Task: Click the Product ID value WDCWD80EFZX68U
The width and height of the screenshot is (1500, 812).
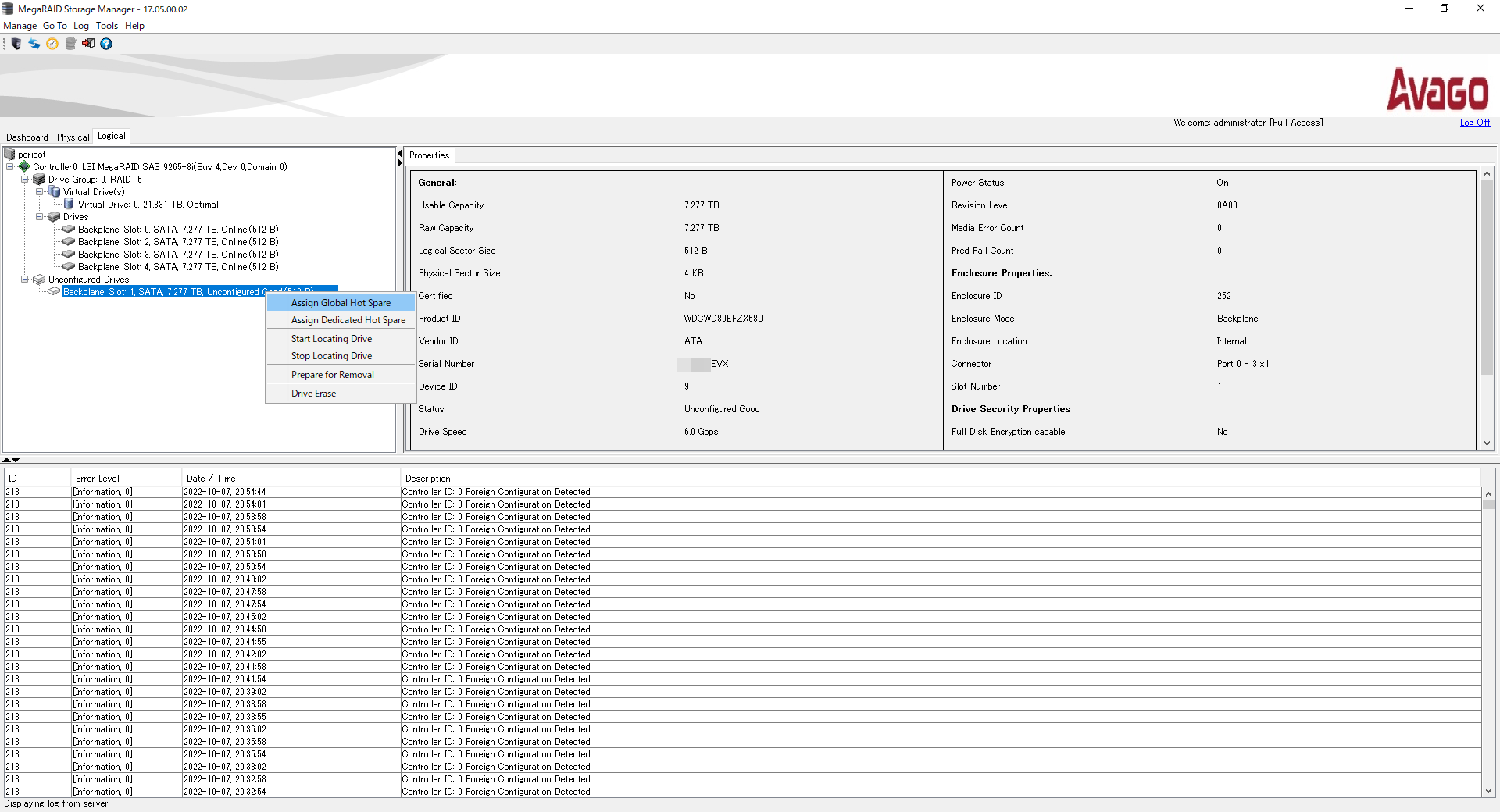Action: pyautogui.click(x=724, y=319)
